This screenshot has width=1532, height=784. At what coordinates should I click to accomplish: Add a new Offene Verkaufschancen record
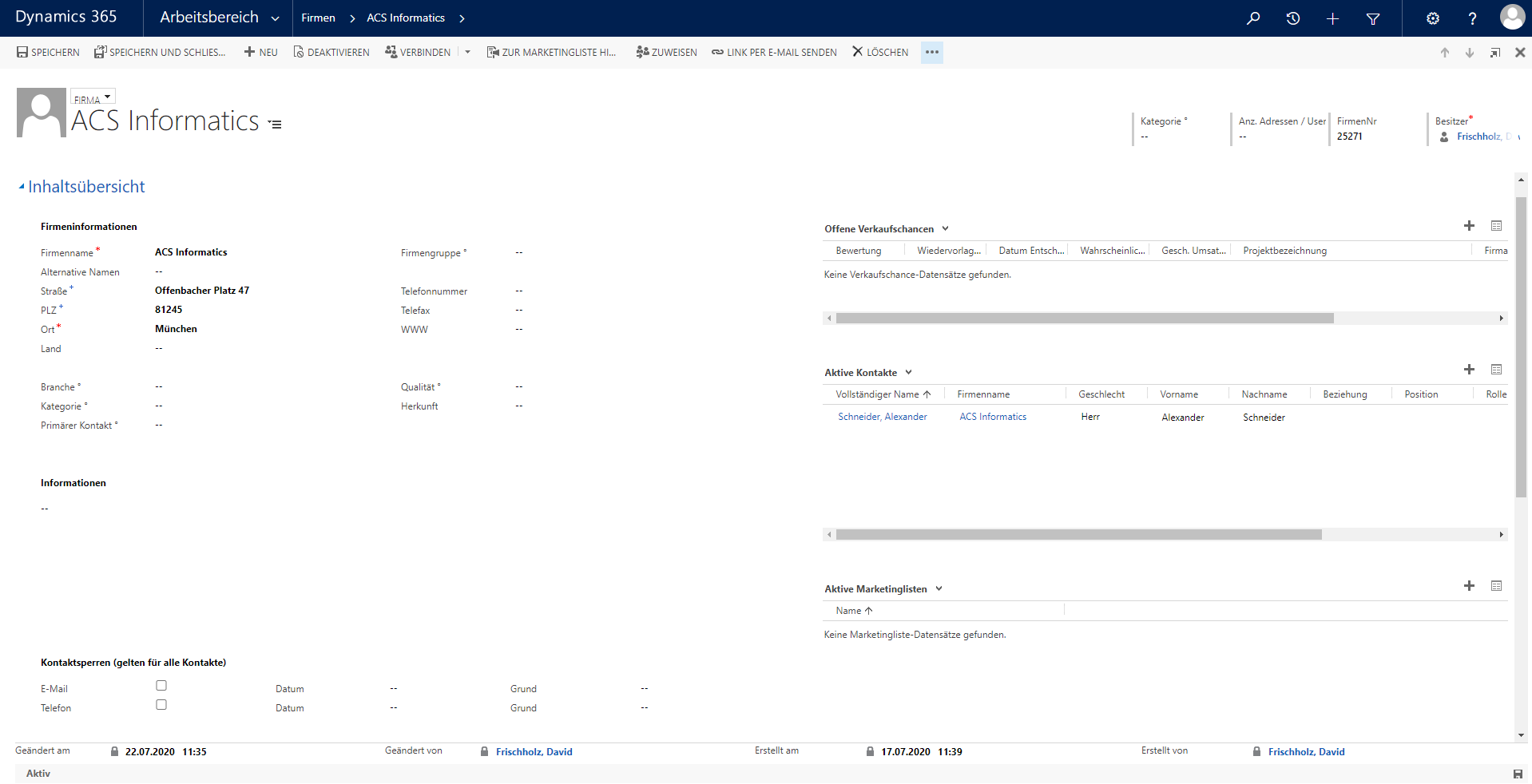(x=1469, y=226)
